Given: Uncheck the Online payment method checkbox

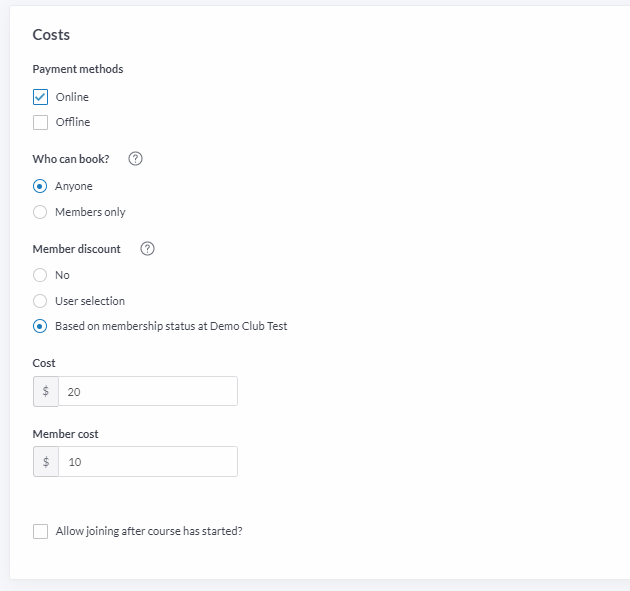Looking at the screenshot, I should tap(40, 97).
